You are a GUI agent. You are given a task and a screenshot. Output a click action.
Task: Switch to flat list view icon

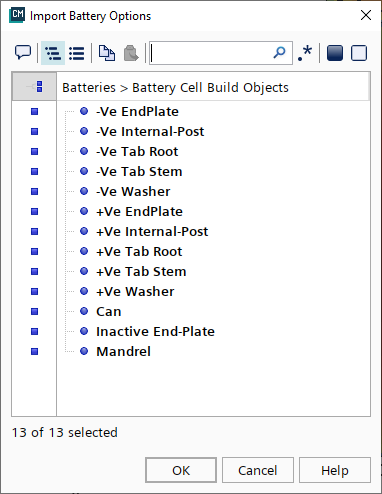[x=77, y=53]
